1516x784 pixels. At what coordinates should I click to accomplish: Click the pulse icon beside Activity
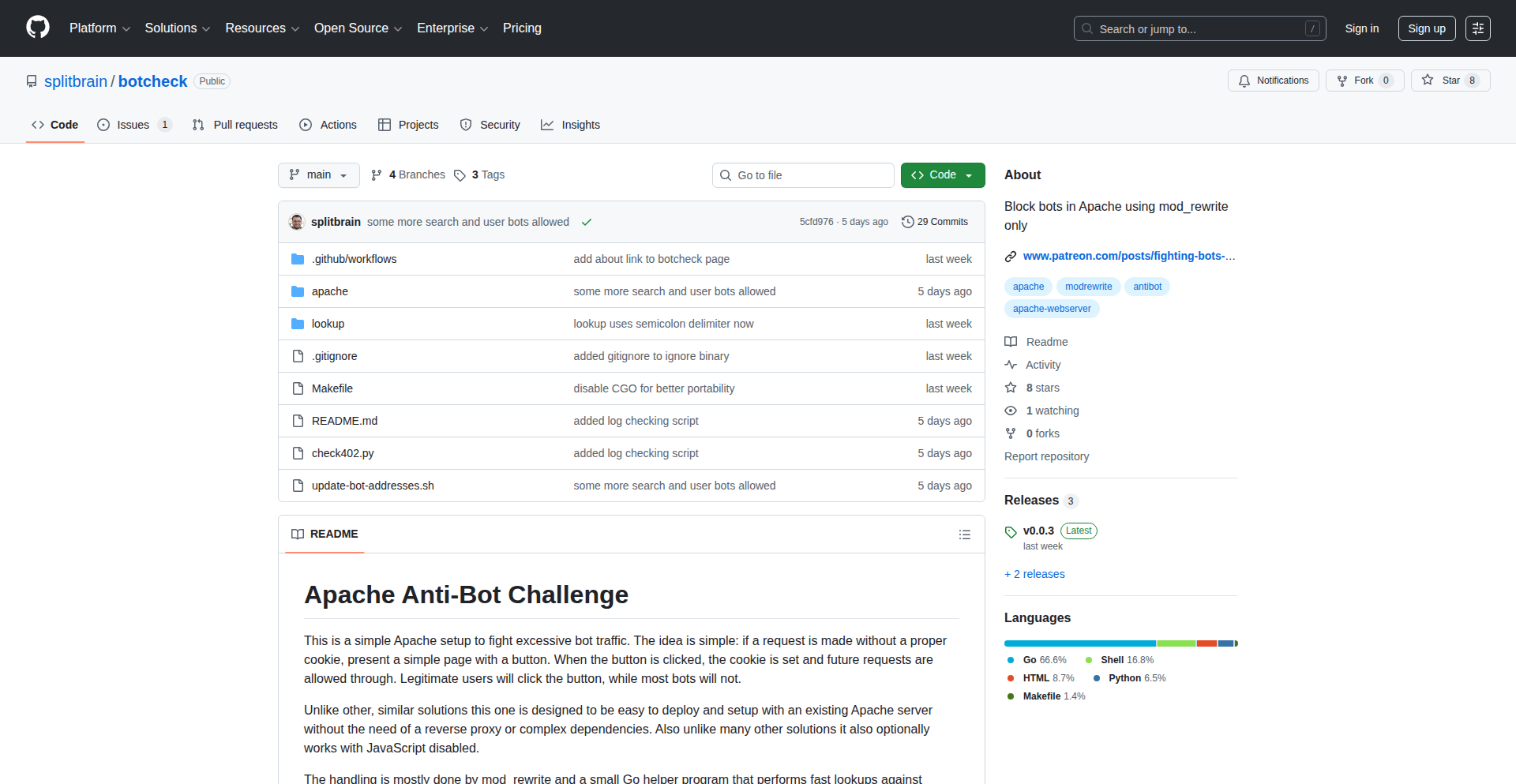pos(1011,365)
